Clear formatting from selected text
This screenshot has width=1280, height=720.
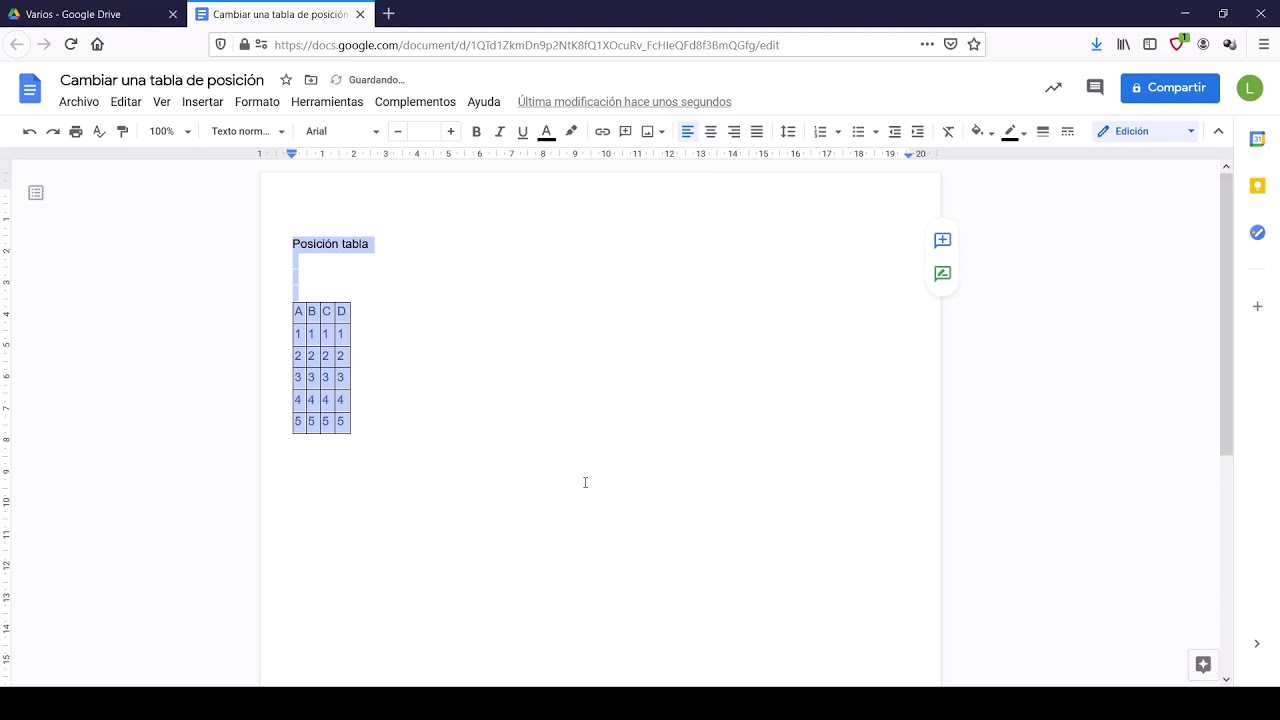tap(948, 132)
